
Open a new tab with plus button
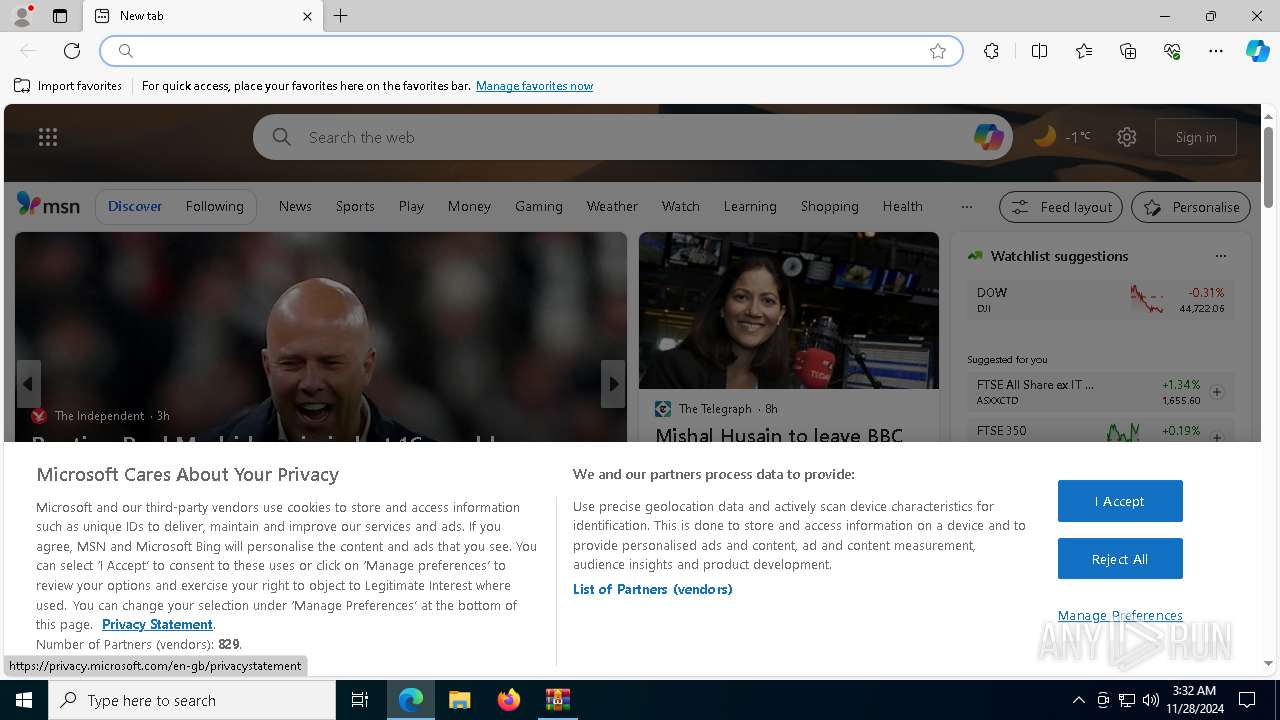pos(341,16)
